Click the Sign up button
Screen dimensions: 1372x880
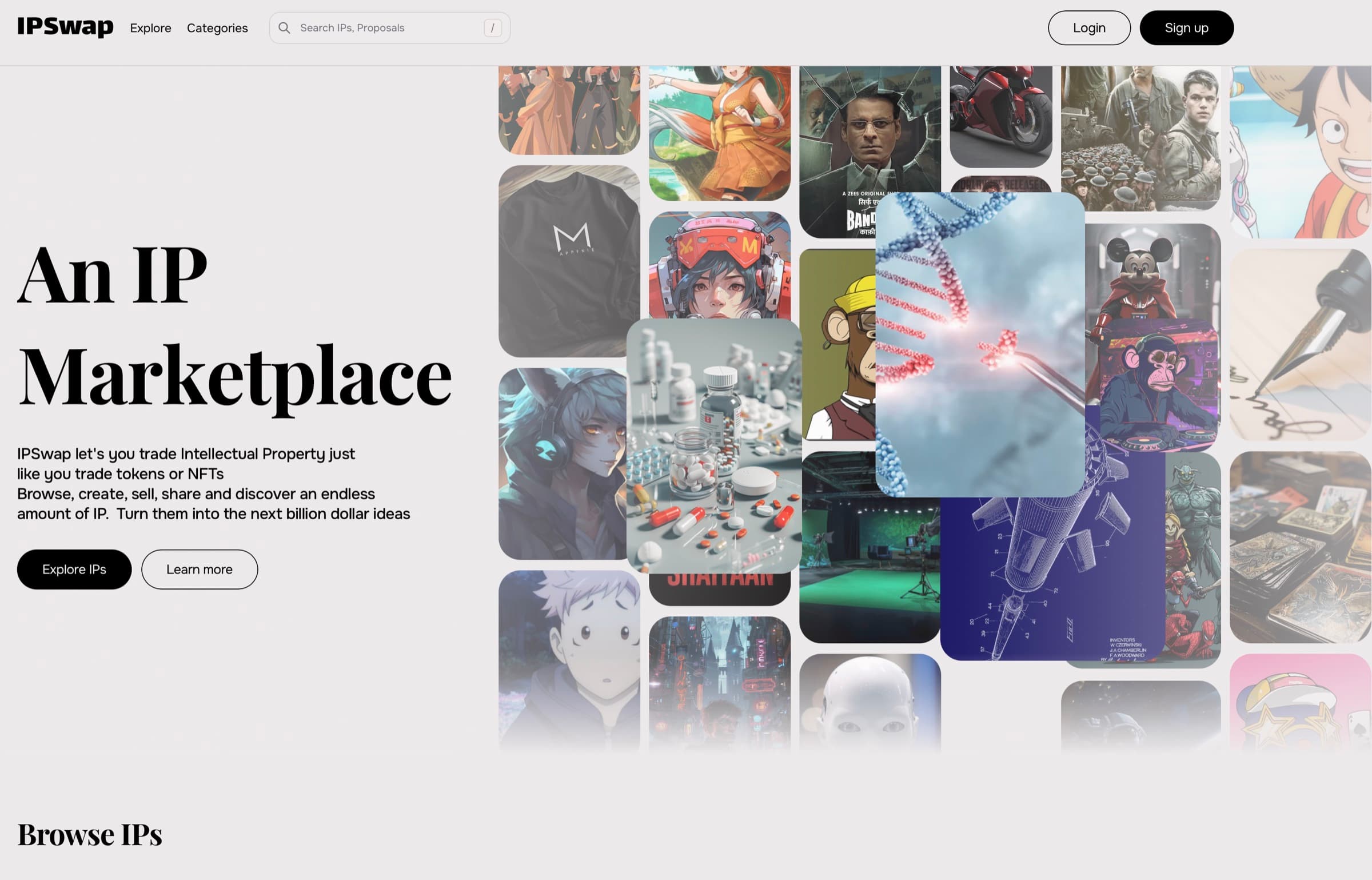tap(1186, 27)
